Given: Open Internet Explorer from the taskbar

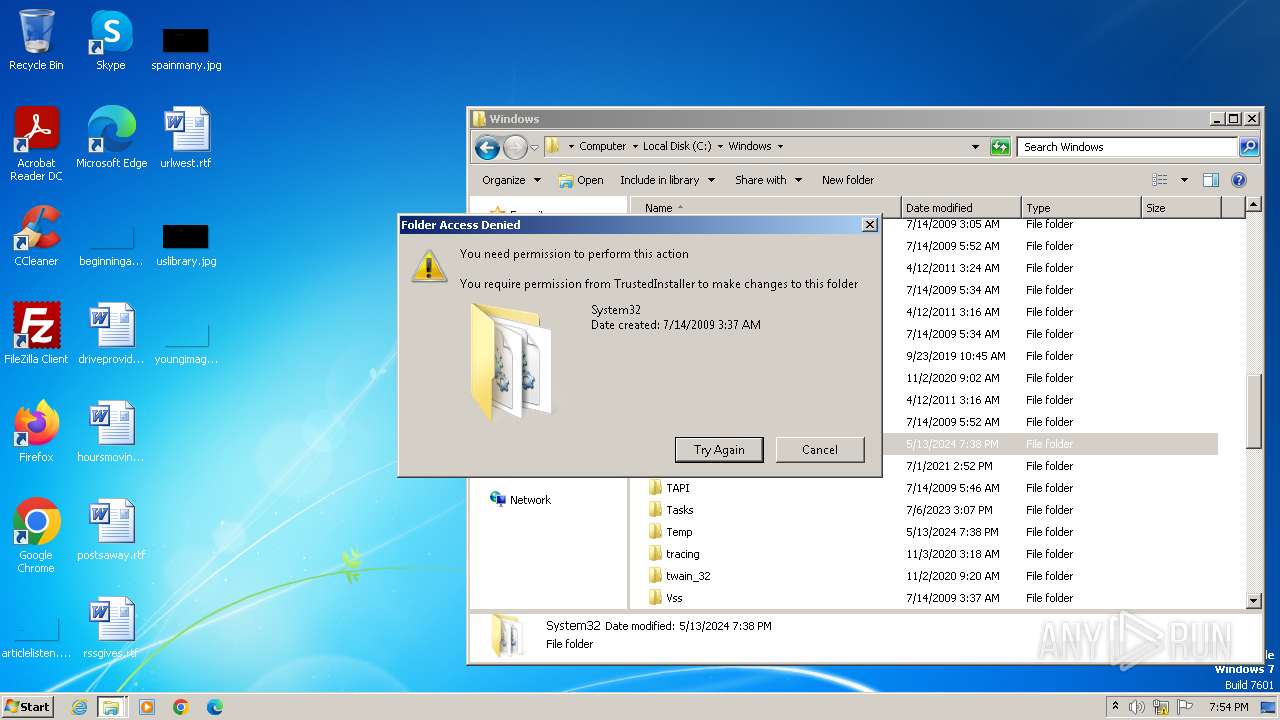Looking at the screenshot, I should click(79, 707).
